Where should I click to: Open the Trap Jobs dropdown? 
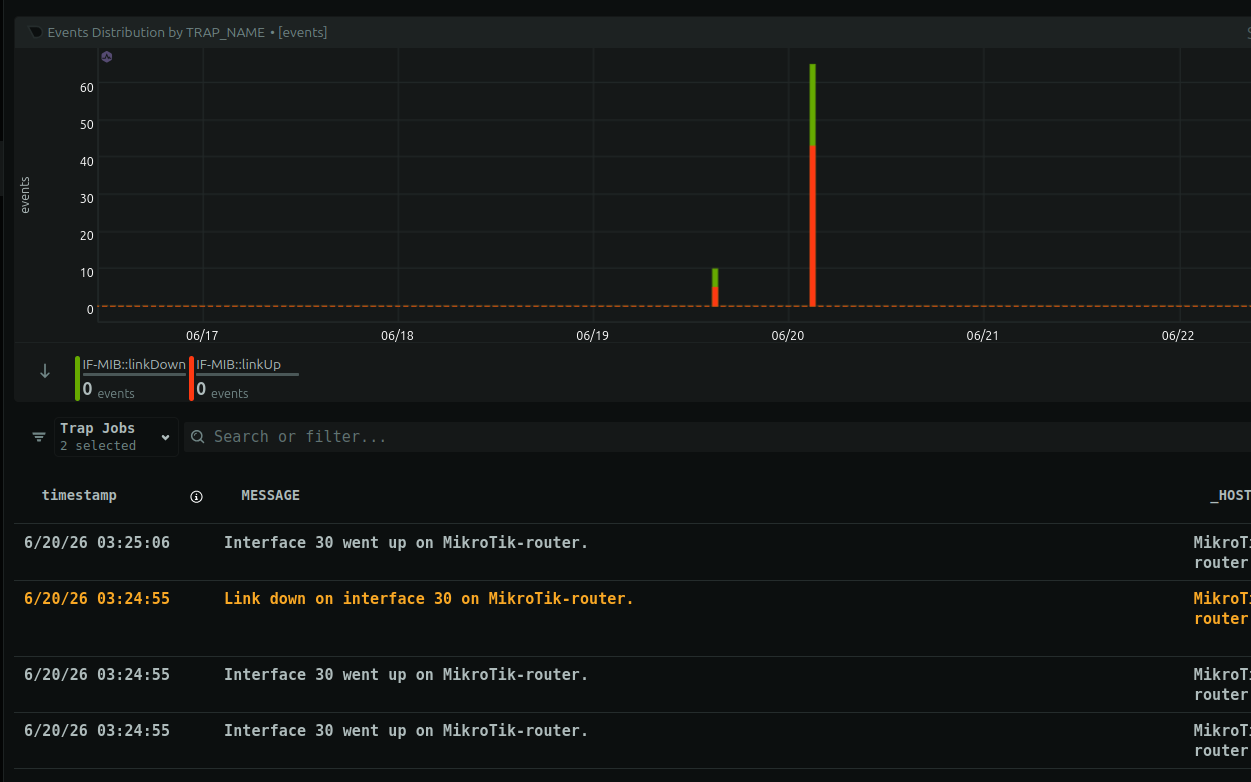(x=117, y=437)
